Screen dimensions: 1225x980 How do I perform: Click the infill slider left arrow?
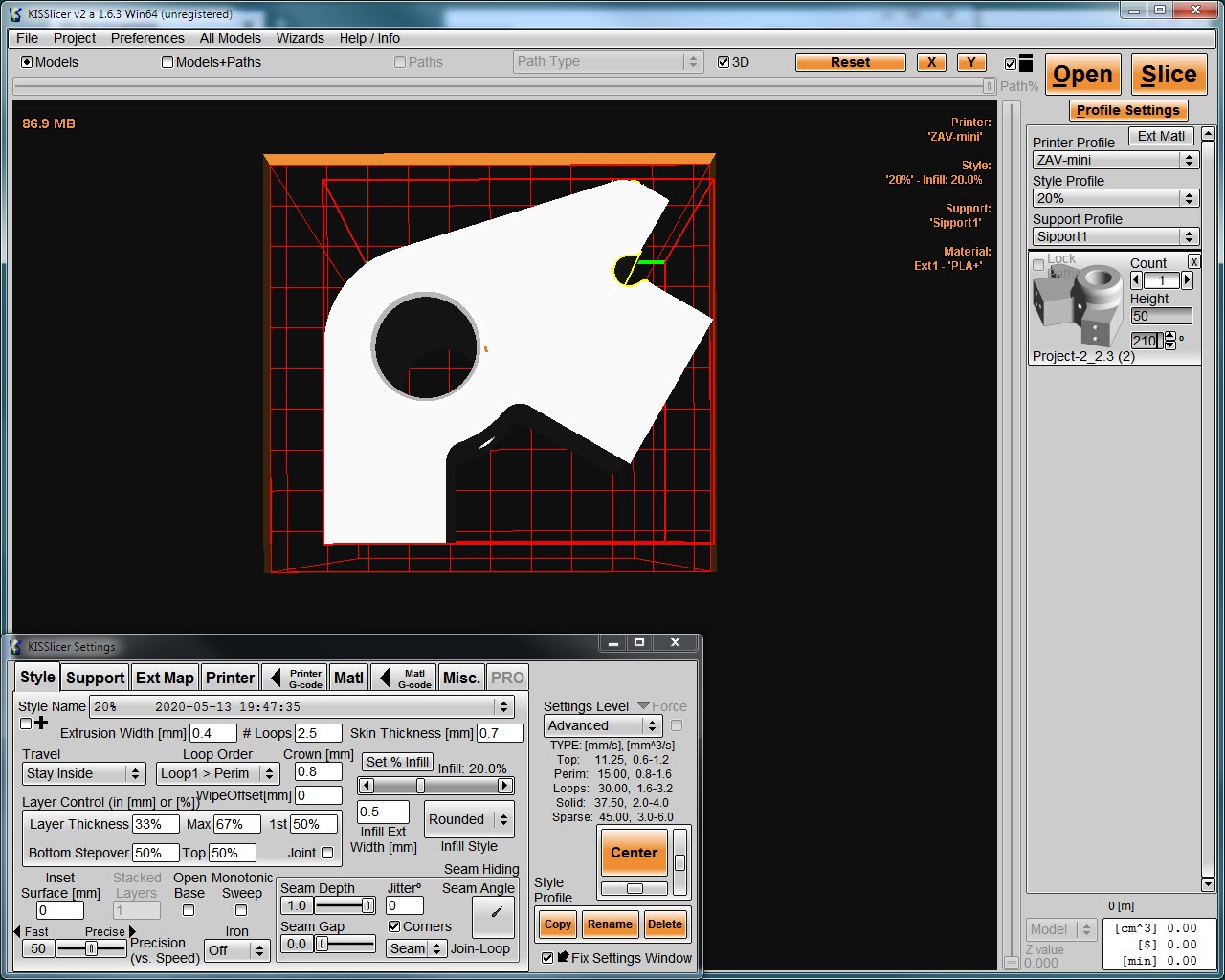(366, 786)
